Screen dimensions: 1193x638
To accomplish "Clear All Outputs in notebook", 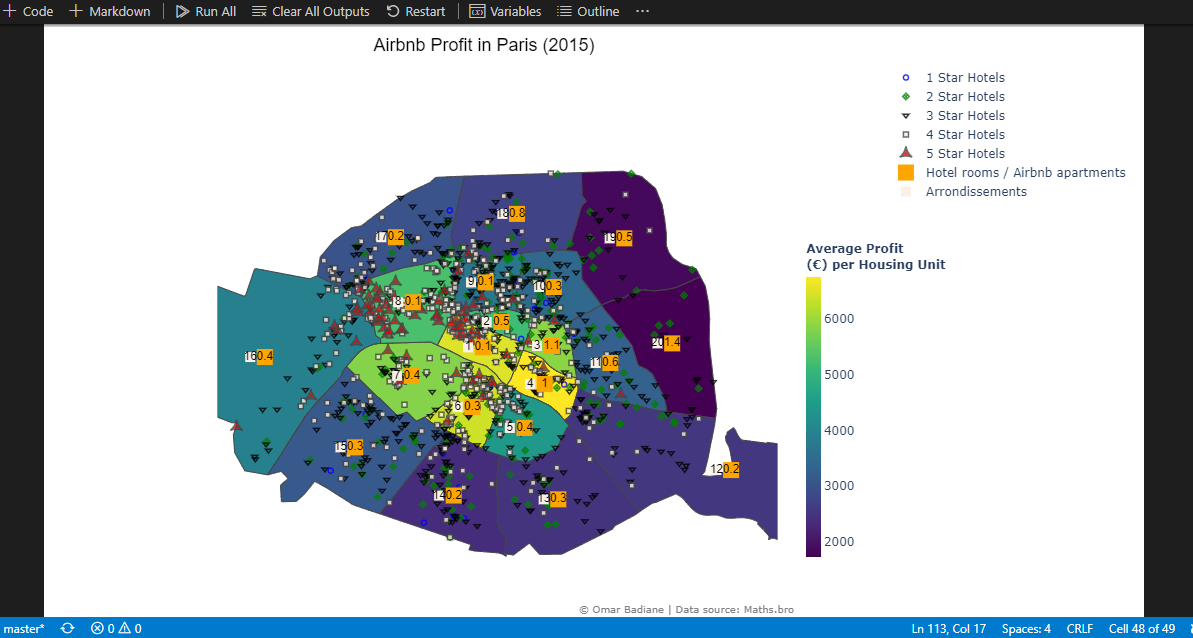I will click(310, 11).
